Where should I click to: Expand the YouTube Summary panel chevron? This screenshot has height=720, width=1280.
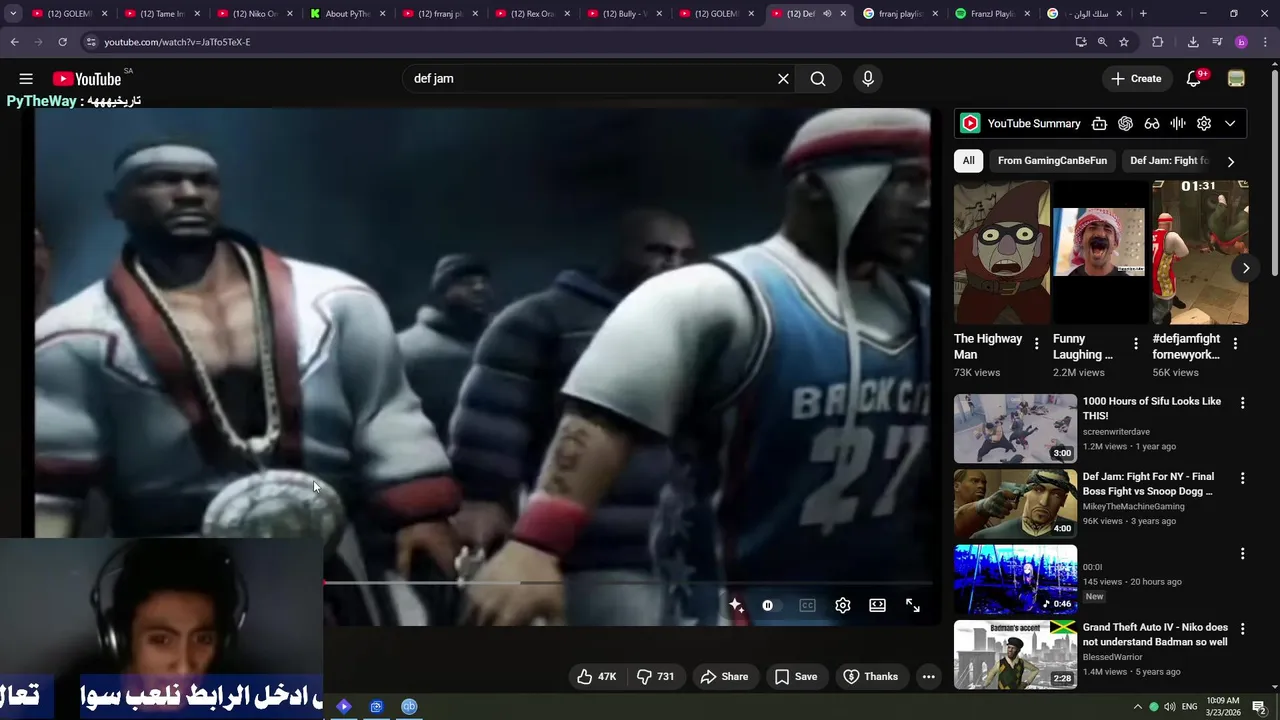(x=1230, y=123)
